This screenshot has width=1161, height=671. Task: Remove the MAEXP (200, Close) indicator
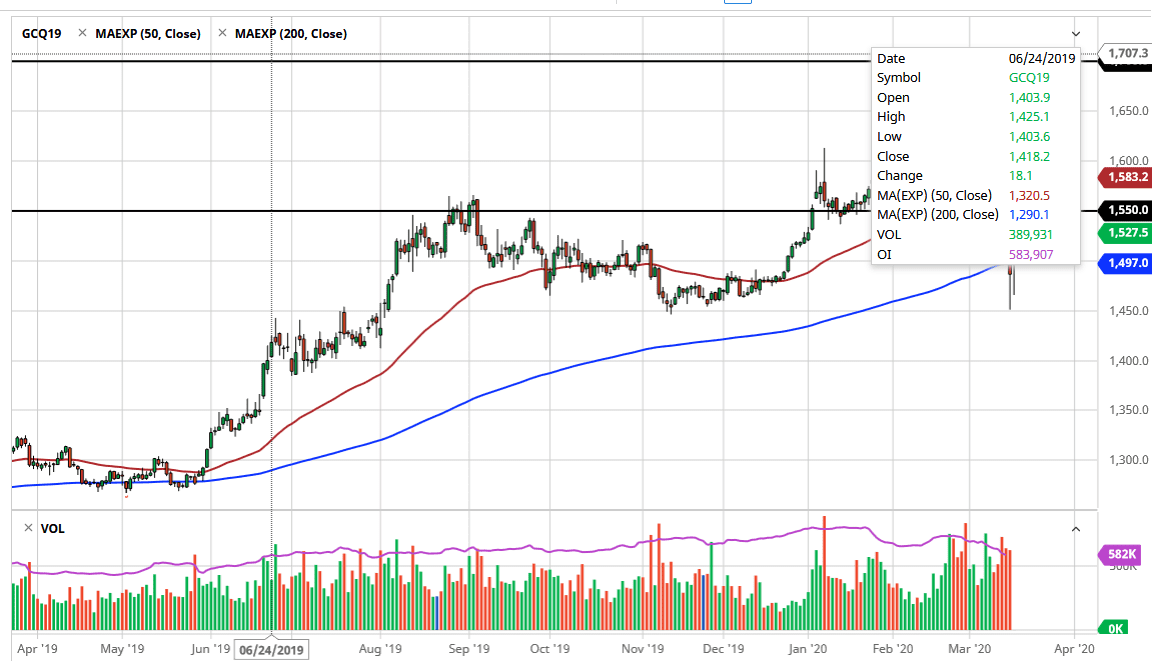pyautogui.click(x=222, y=33)
